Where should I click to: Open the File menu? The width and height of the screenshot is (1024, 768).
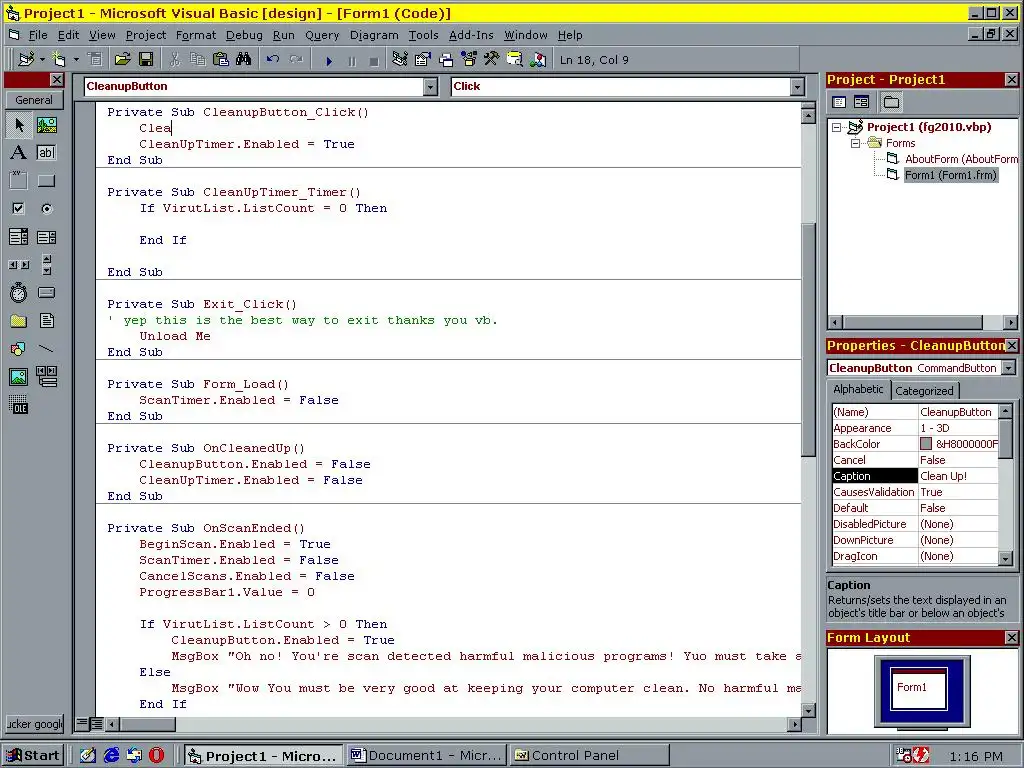click(37, 35)
